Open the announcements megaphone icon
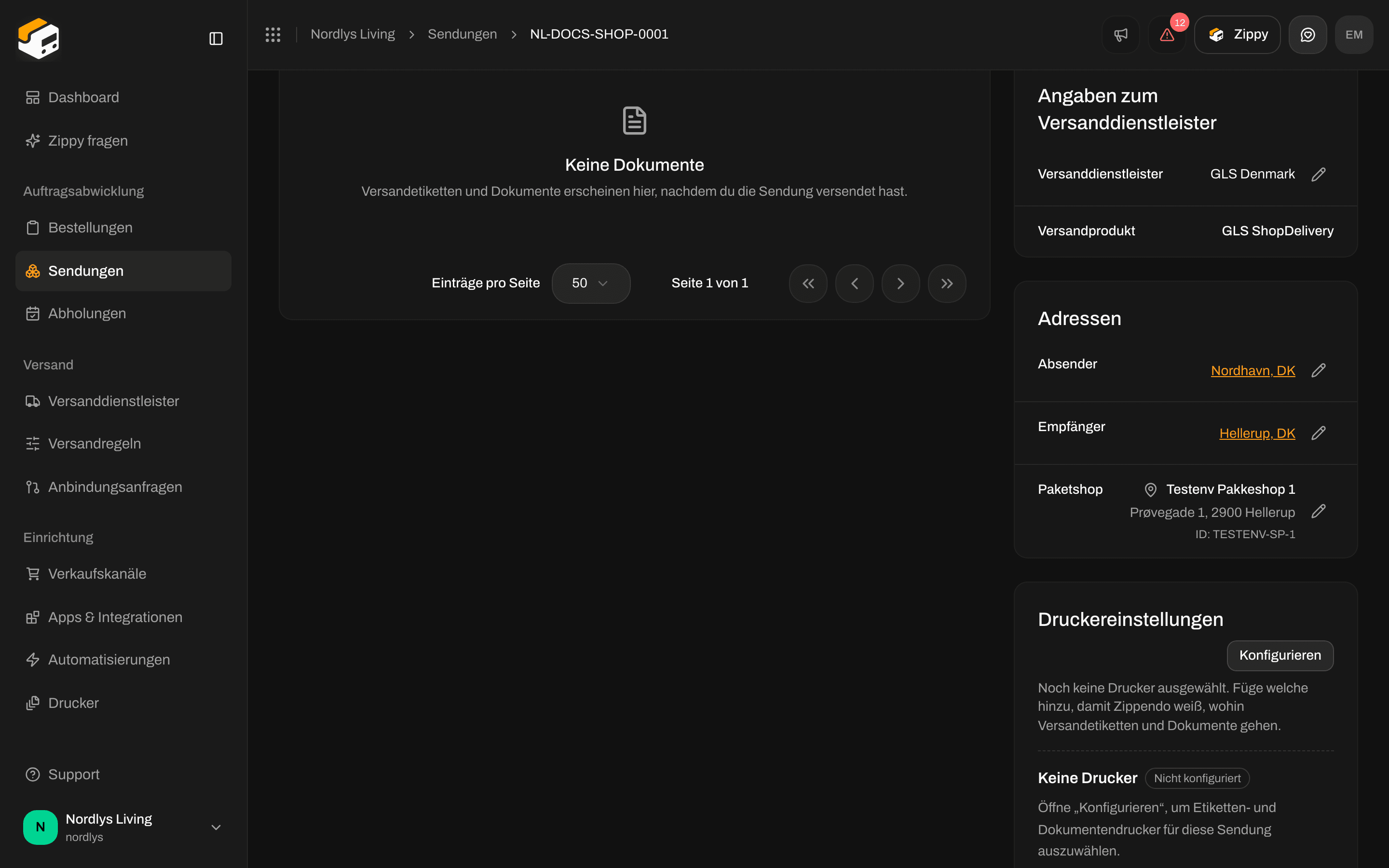The image size is (1389, 868). tap(1120, 34)
